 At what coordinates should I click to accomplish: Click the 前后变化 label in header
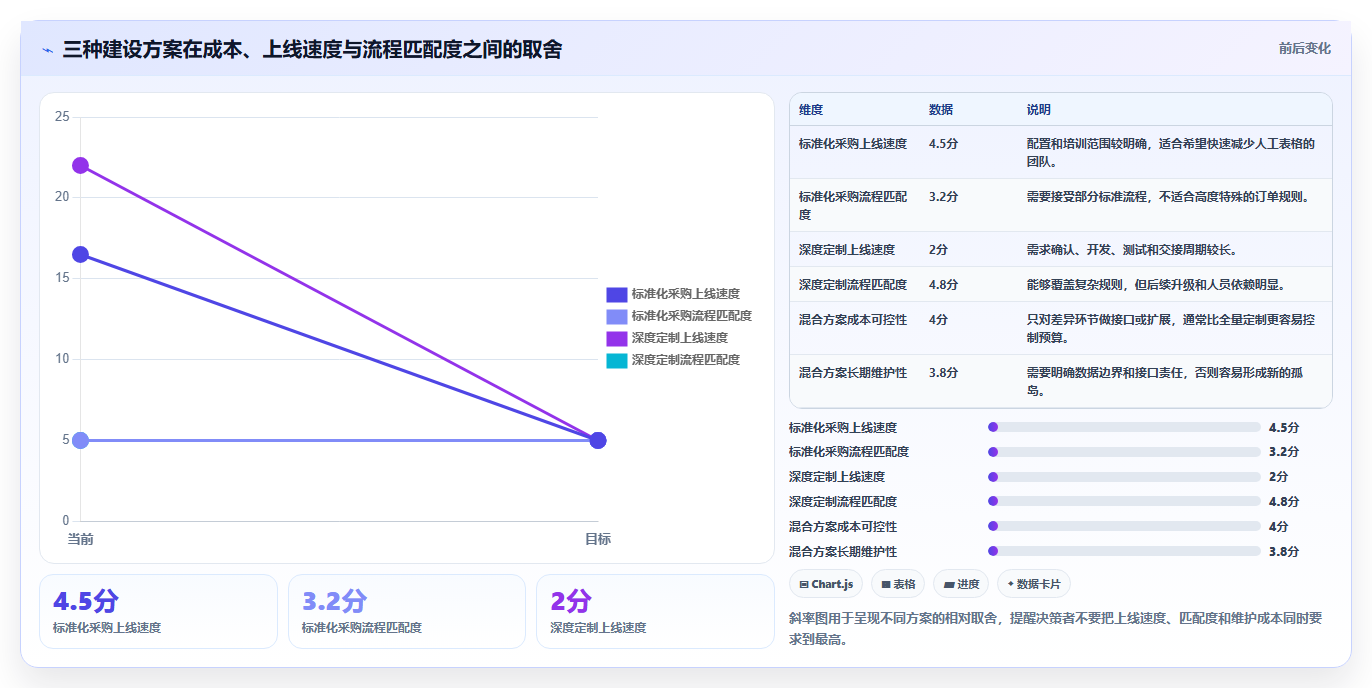[x=1304, y=48]
